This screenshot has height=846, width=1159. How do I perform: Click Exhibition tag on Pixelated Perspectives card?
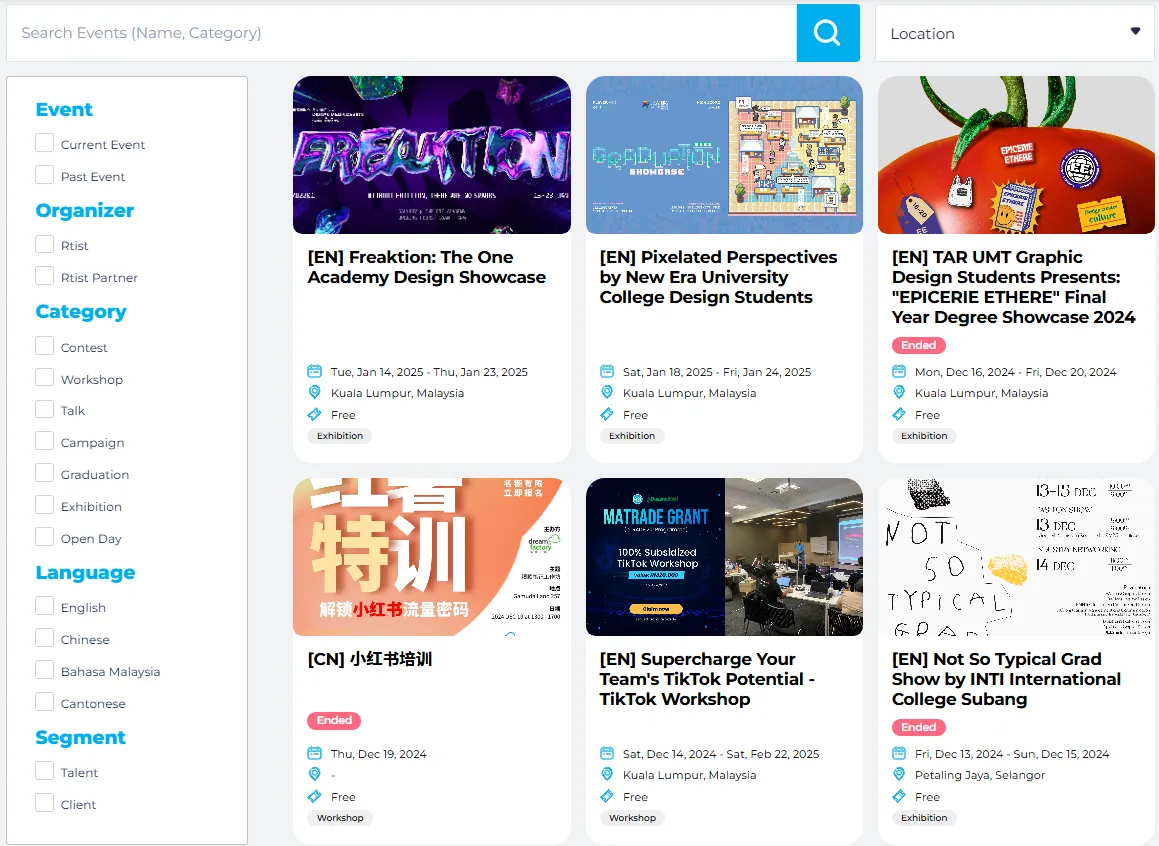[x=632, y=436]
